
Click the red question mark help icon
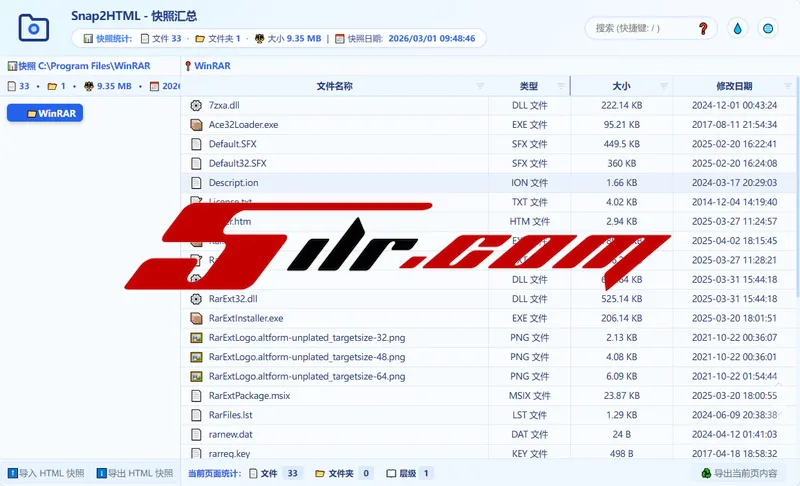702,28
